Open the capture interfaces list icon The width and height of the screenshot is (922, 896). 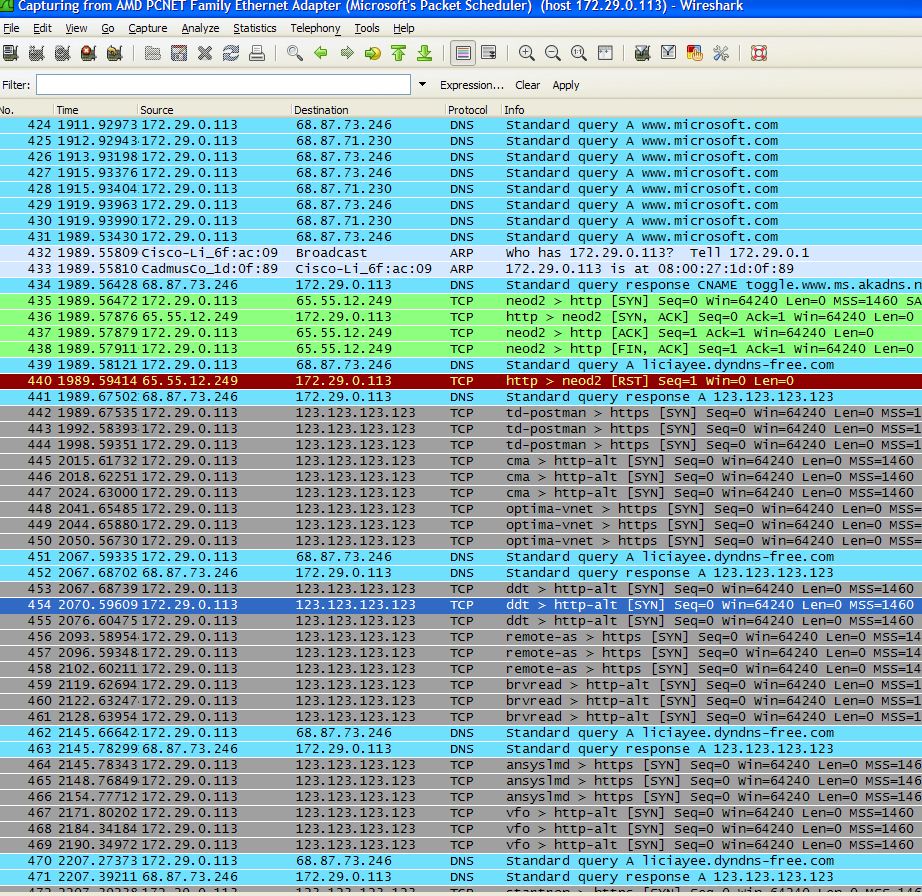11,54
